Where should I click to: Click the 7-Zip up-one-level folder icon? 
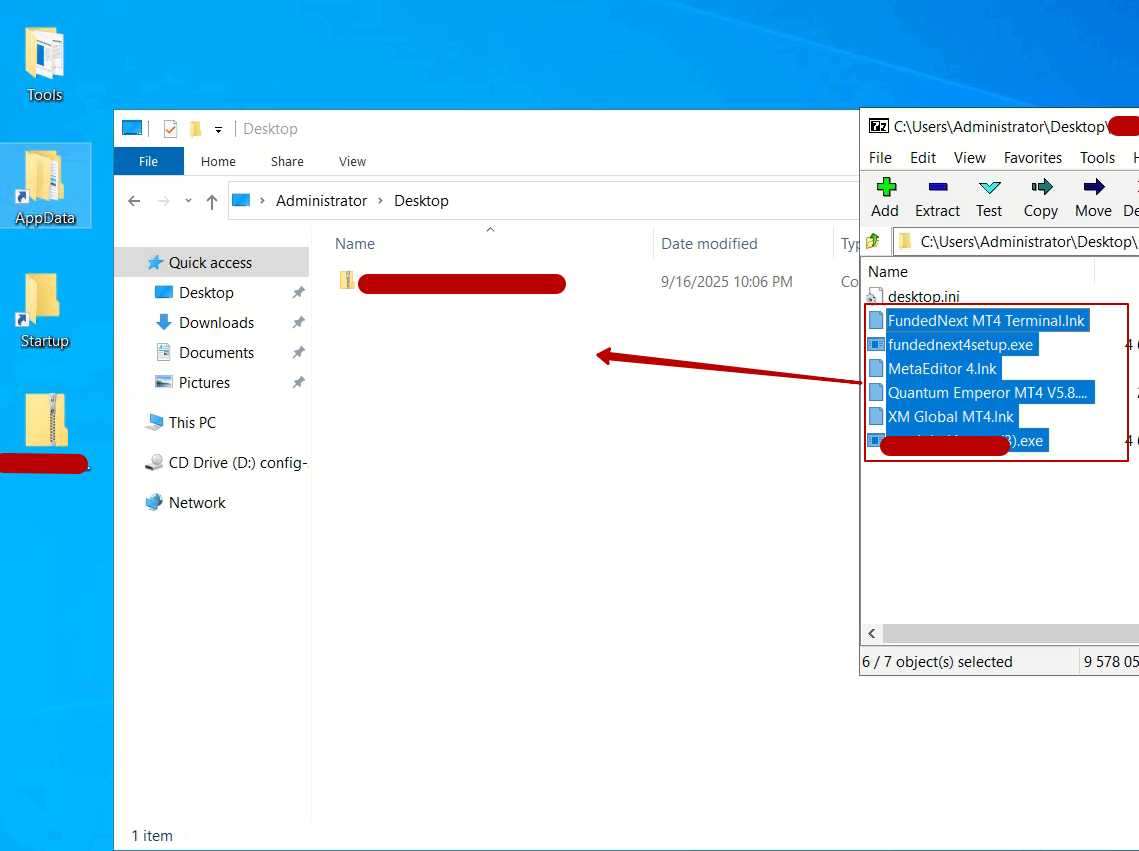coord(874,241)
